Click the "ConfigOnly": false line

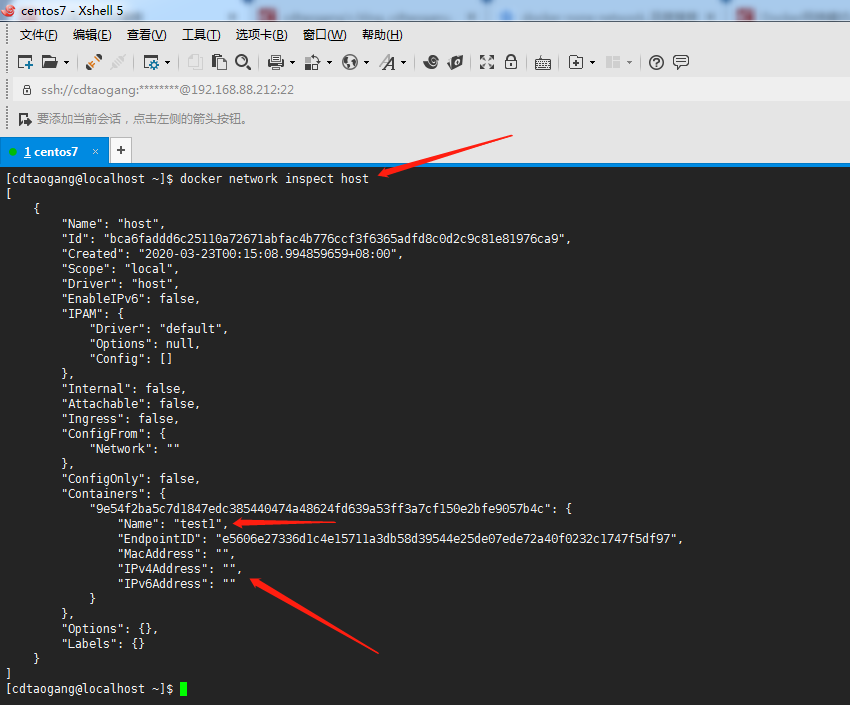click(131, 478)
